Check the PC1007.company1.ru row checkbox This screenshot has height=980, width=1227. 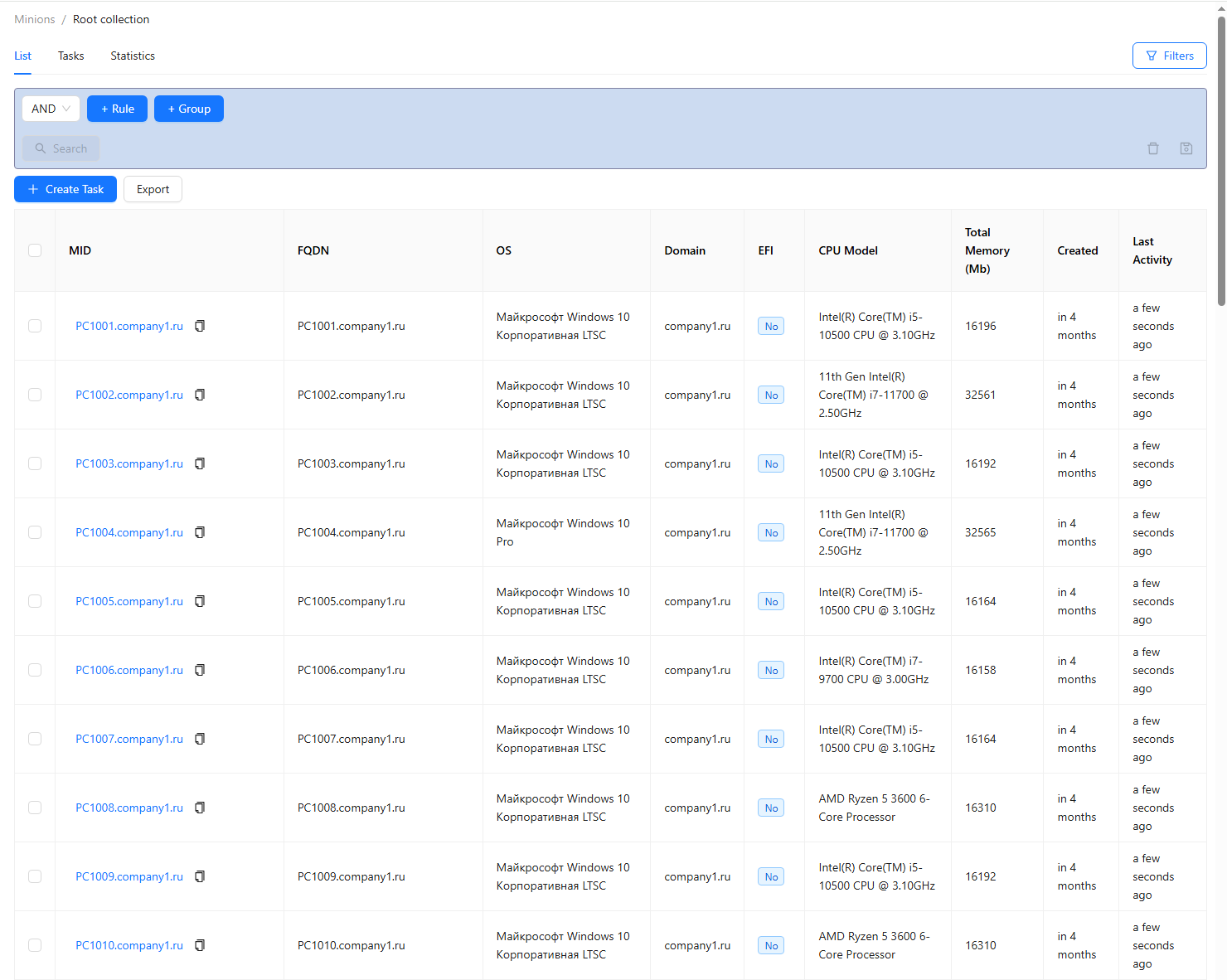[x=35, y=739]
